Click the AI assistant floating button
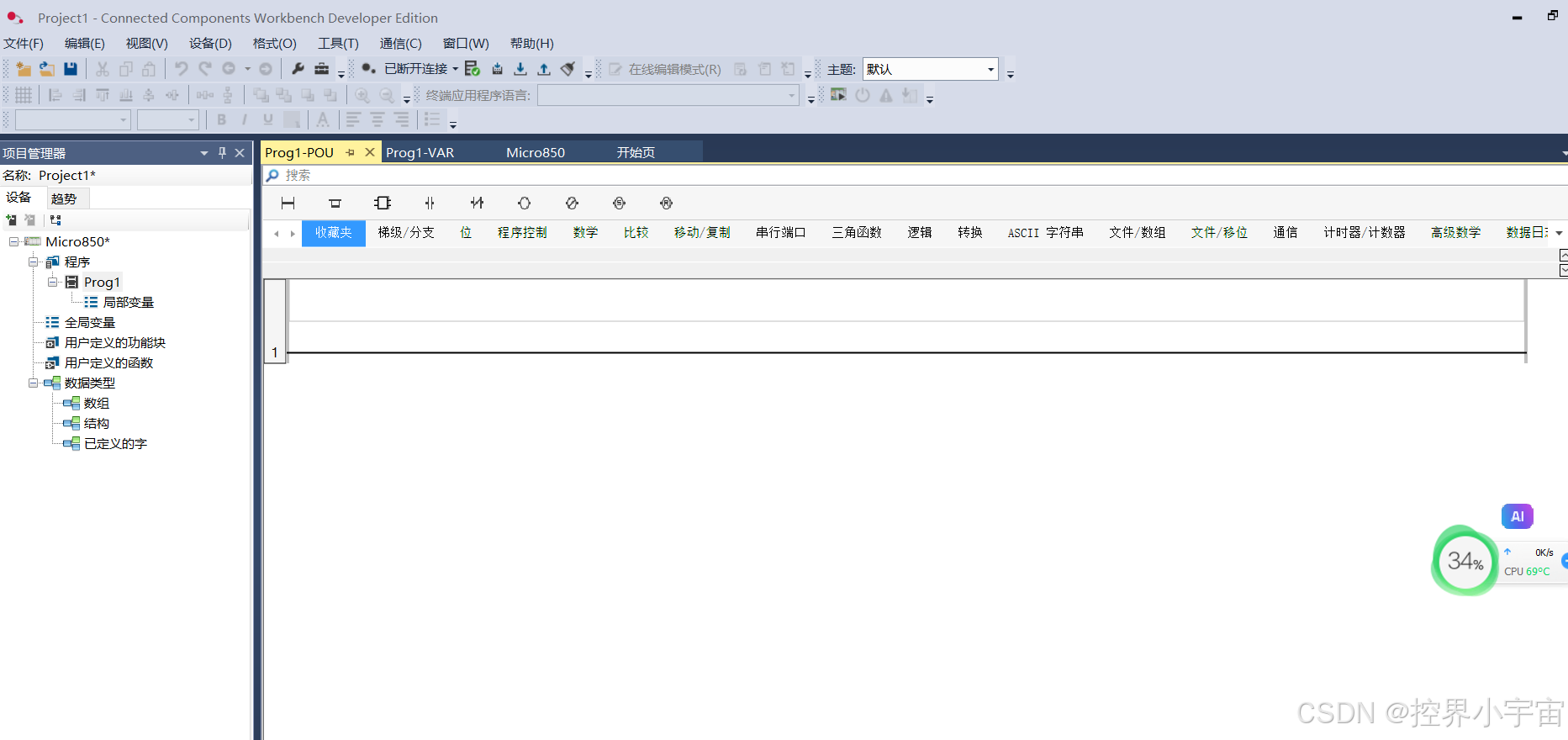The height and width of the screenshot is (740, 1568). click(1518, 516)
